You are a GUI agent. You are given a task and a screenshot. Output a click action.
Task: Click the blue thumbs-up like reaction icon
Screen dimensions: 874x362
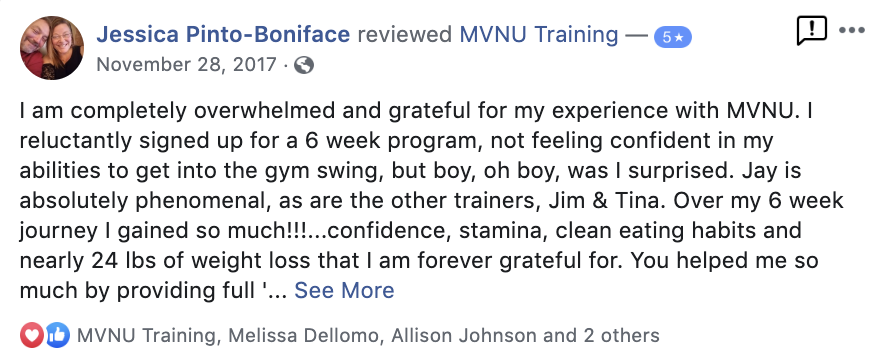point(57,335)
